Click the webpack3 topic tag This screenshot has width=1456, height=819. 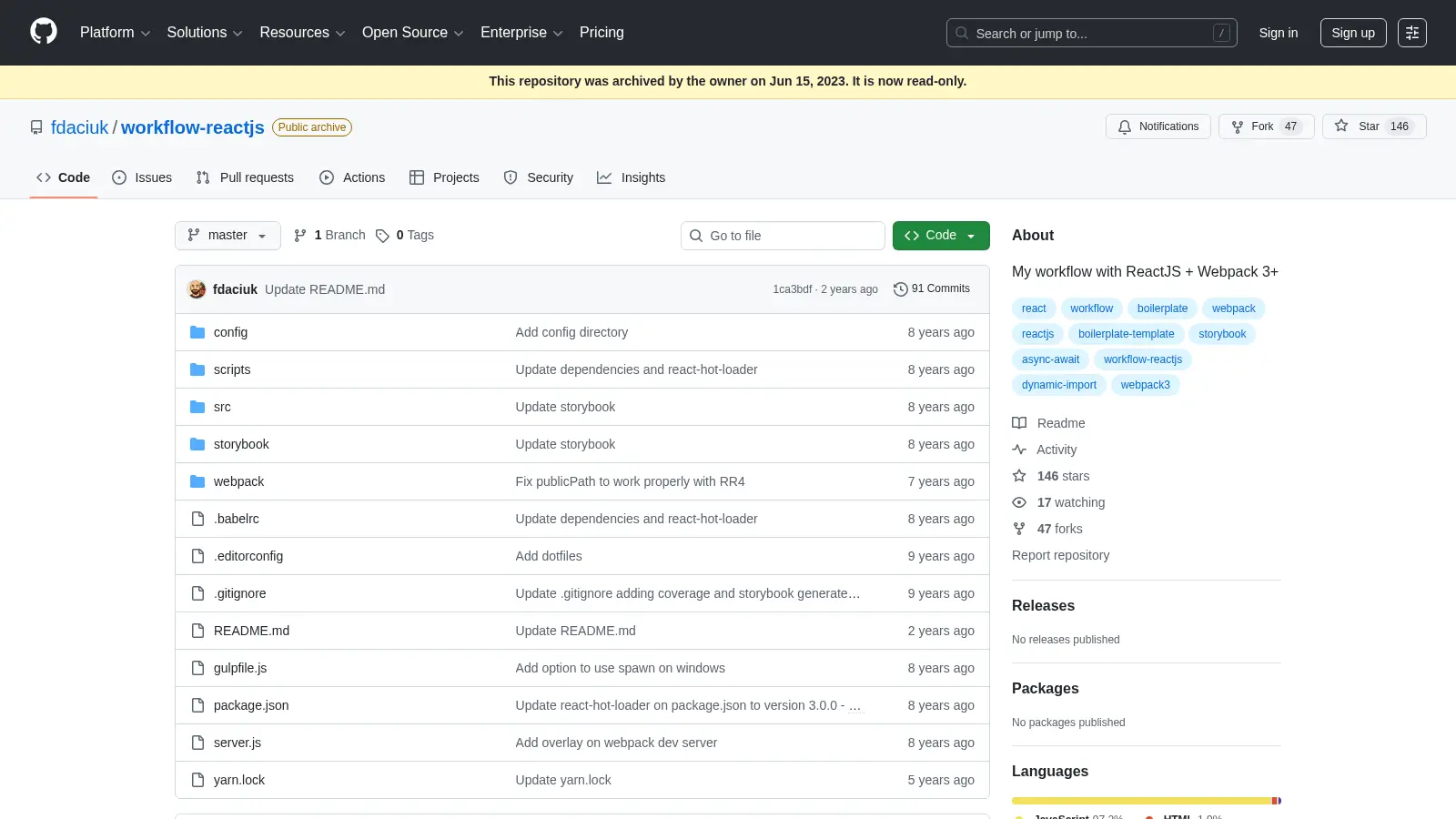1146,385
